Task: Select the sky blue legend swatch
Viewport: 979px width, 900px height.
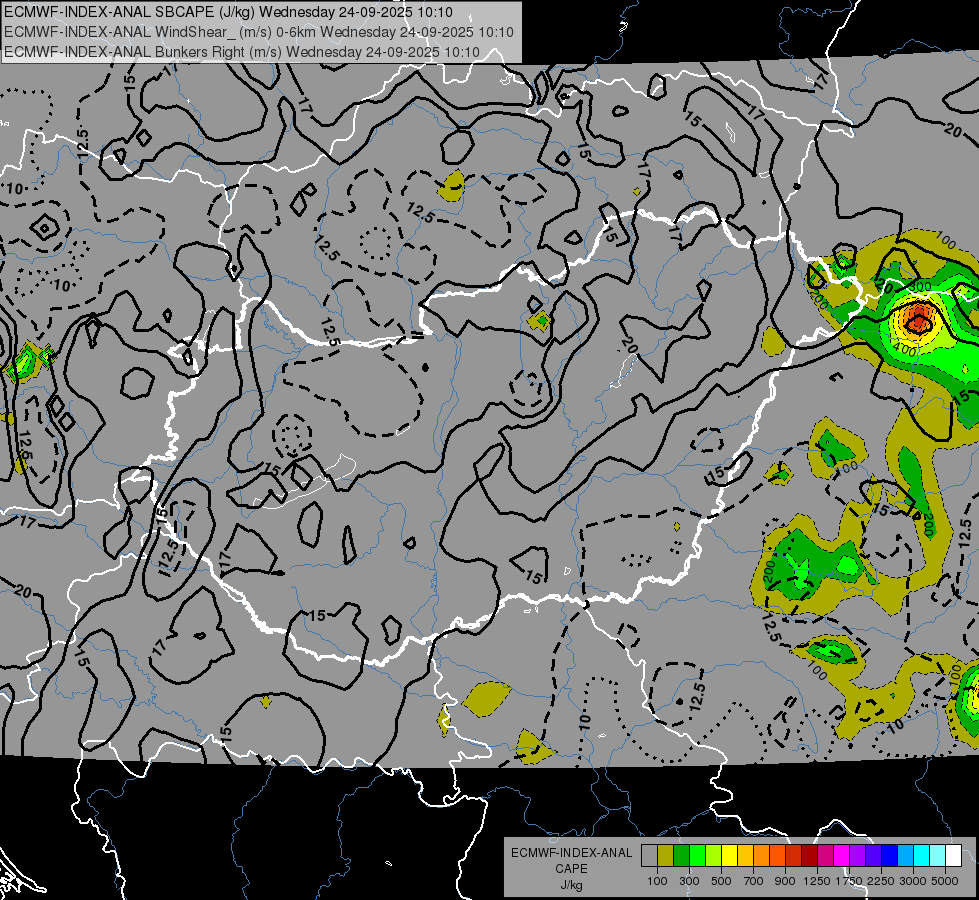Action: (906, 856)
